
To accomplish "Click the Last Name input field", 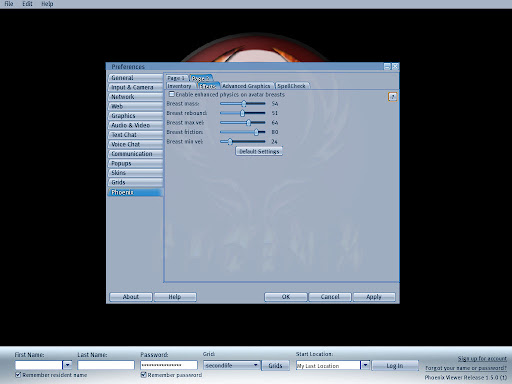I will tap(106, 365).
